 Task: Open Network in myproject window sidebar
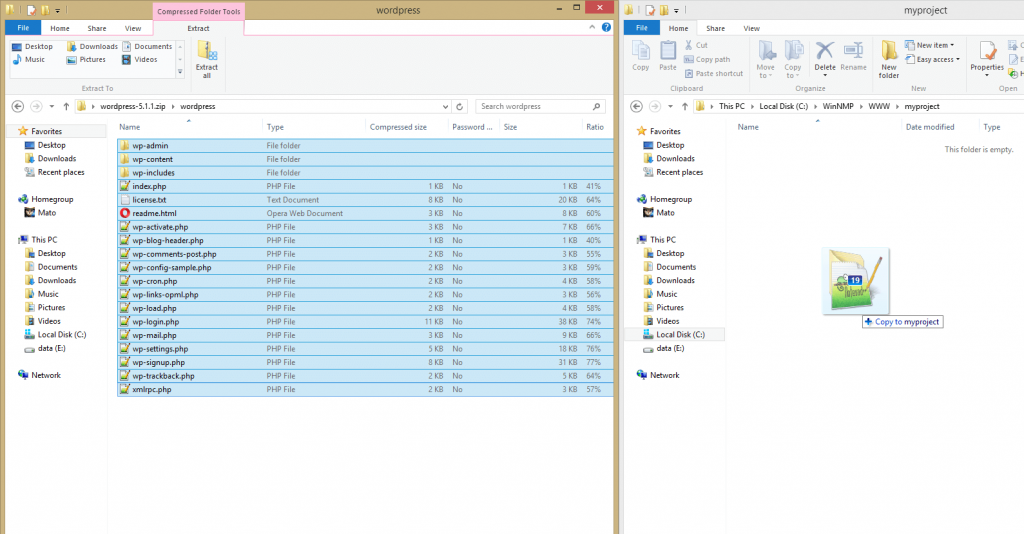pyautogui.click(x=658, y=375)
